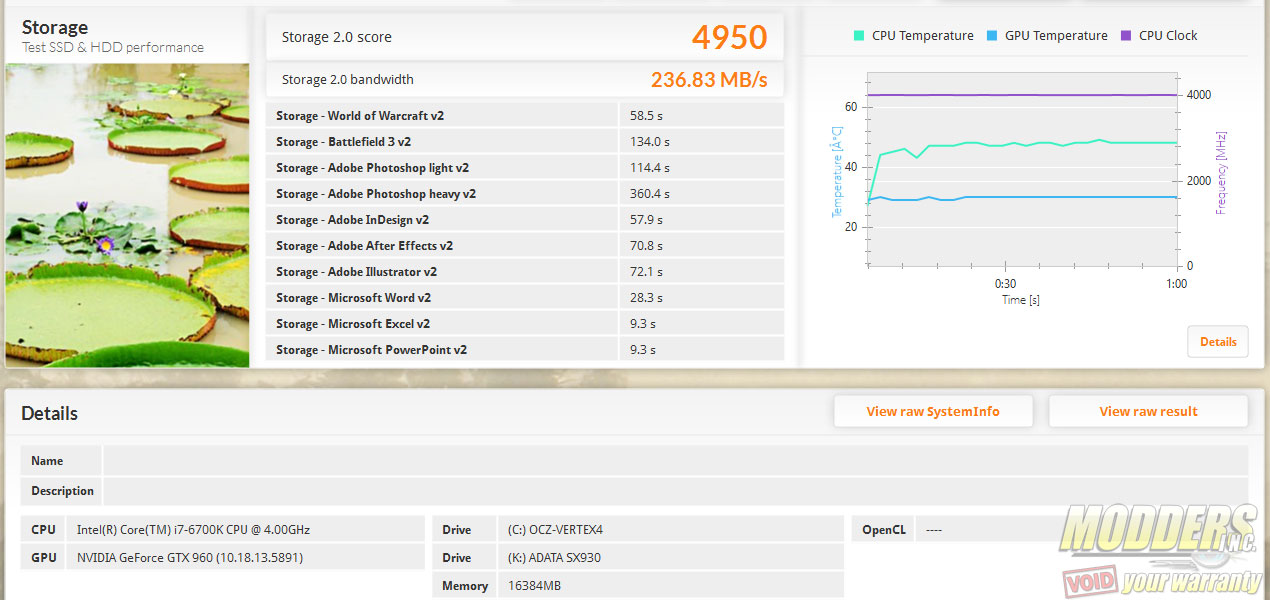This screenshot has height=600, width=1270.
Task: Click the NVIDIA GeForce GTX 960 value
Action: pyautogui.click(x=190, y=558)
